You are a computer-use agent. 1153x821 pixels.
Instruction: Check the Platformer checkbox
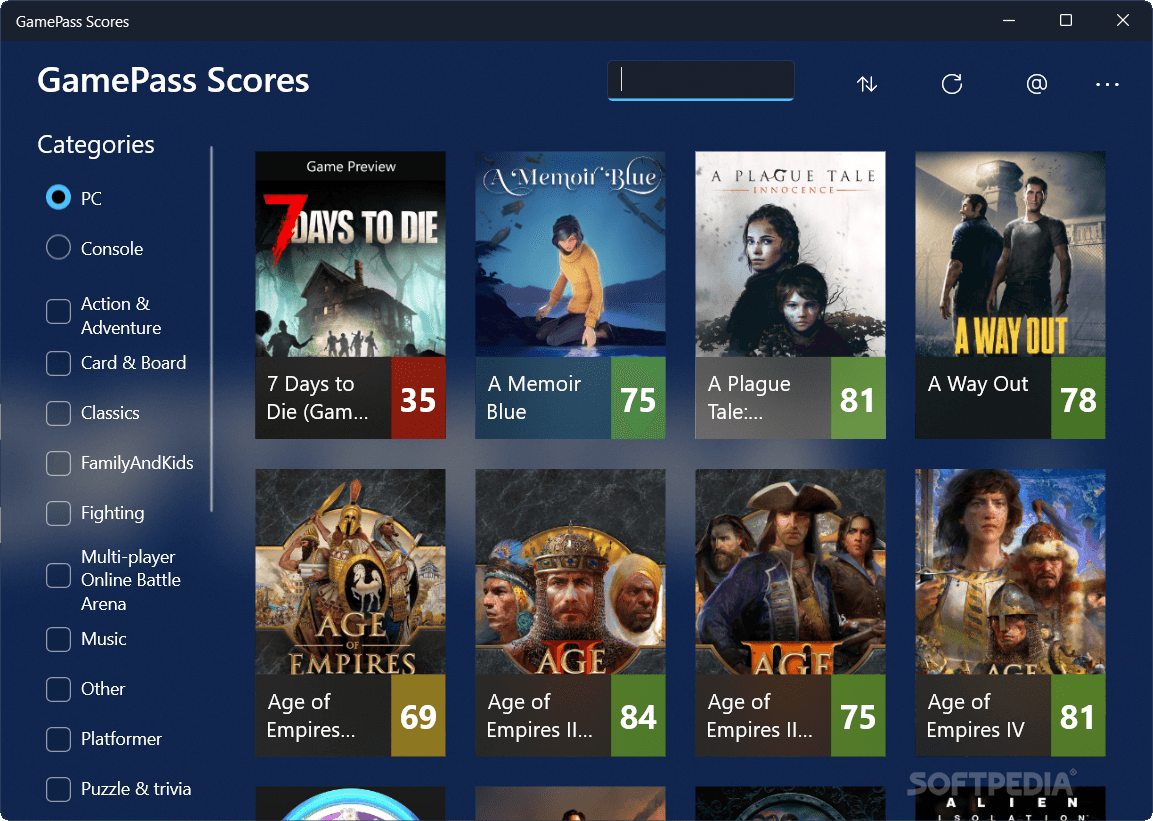click(x=58, y=739)
